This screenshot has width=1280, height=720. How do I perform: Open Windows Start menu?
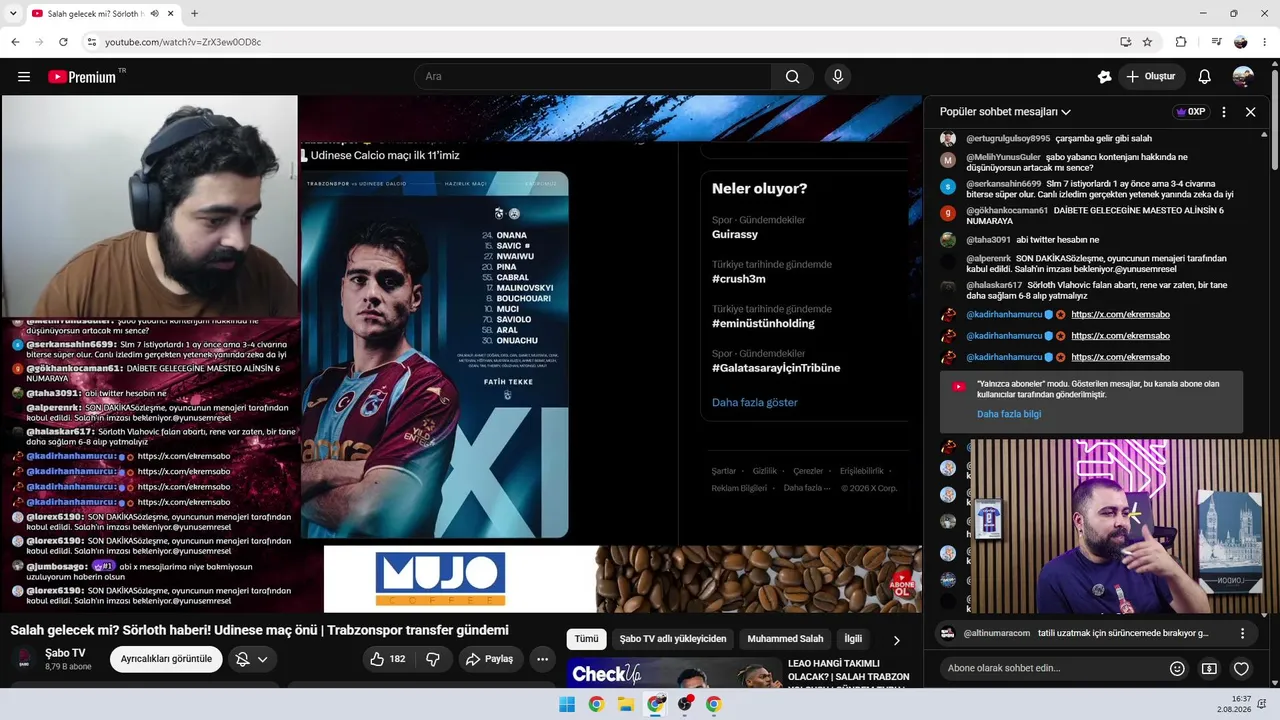[567, 704]
